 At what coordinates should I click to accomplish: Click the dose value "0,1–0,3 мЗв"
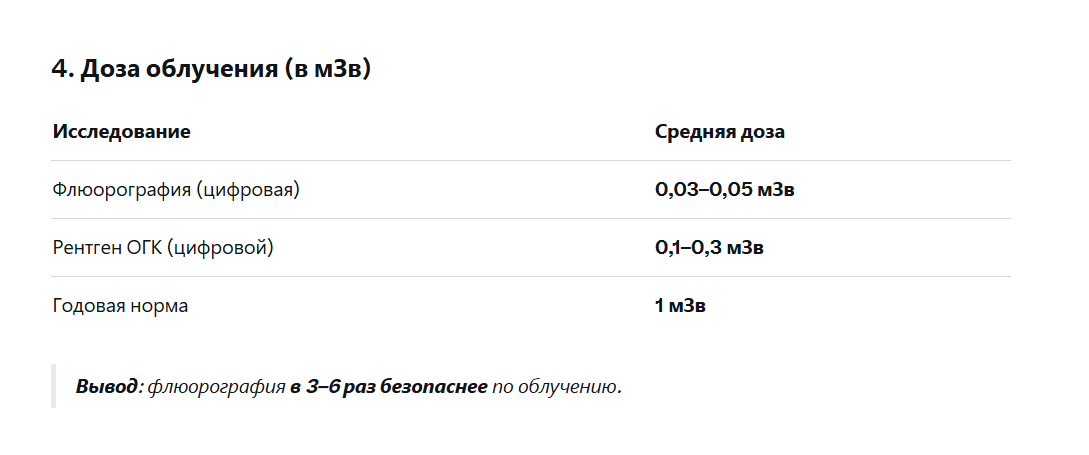pos(709,247)
